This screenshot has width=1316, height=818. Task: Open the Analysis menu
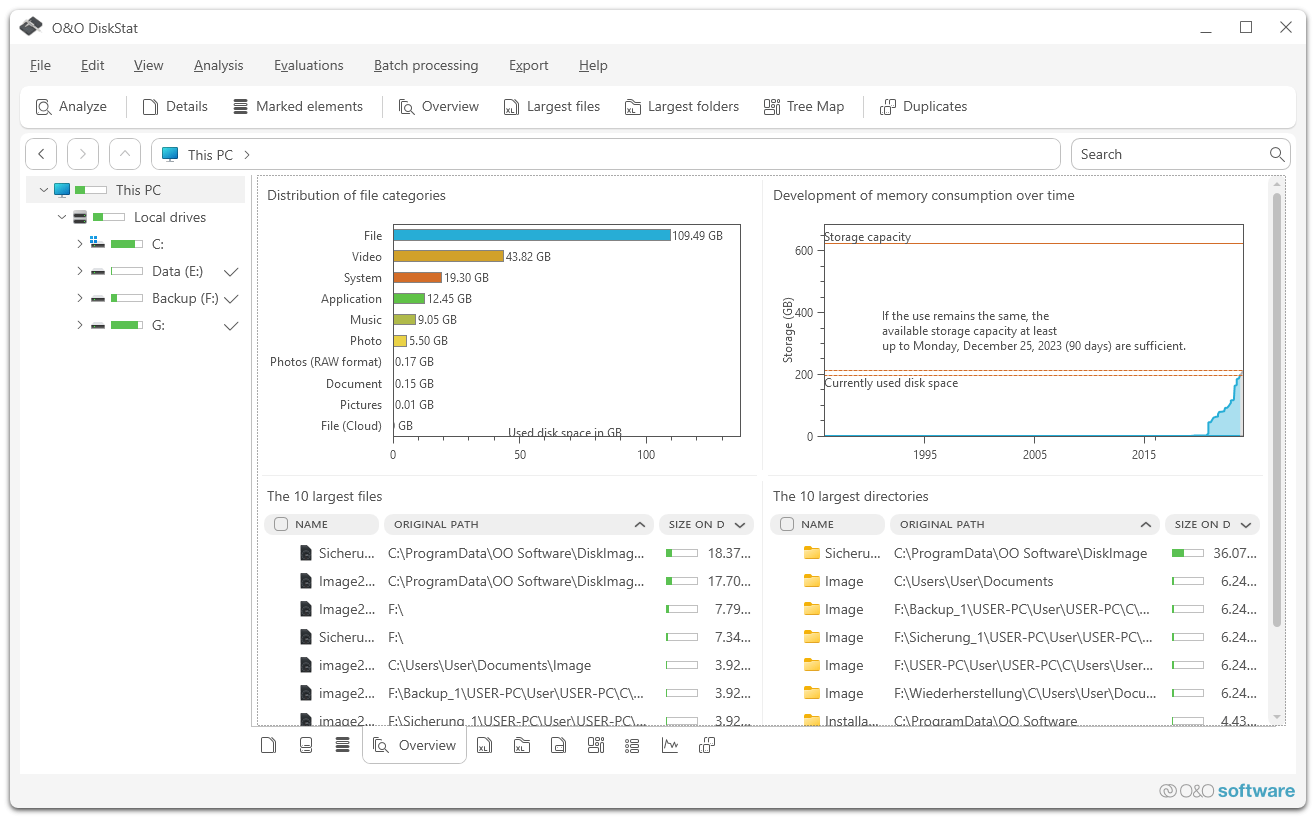[x=218, y=65]
